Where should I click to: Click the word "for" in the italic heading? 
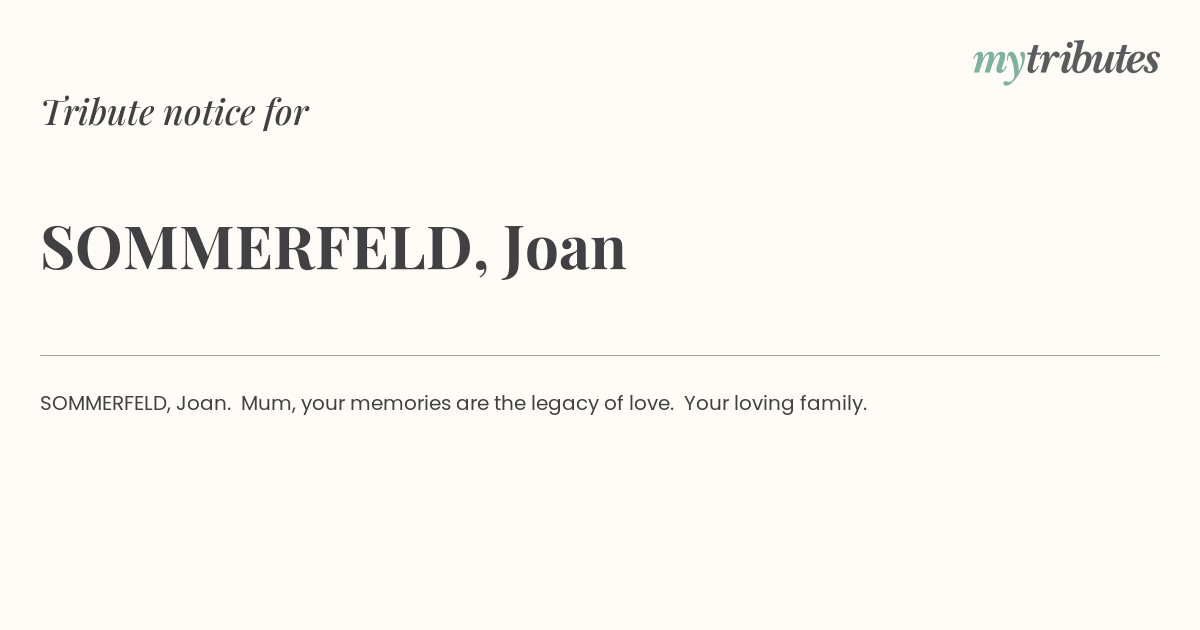(286, 112)
